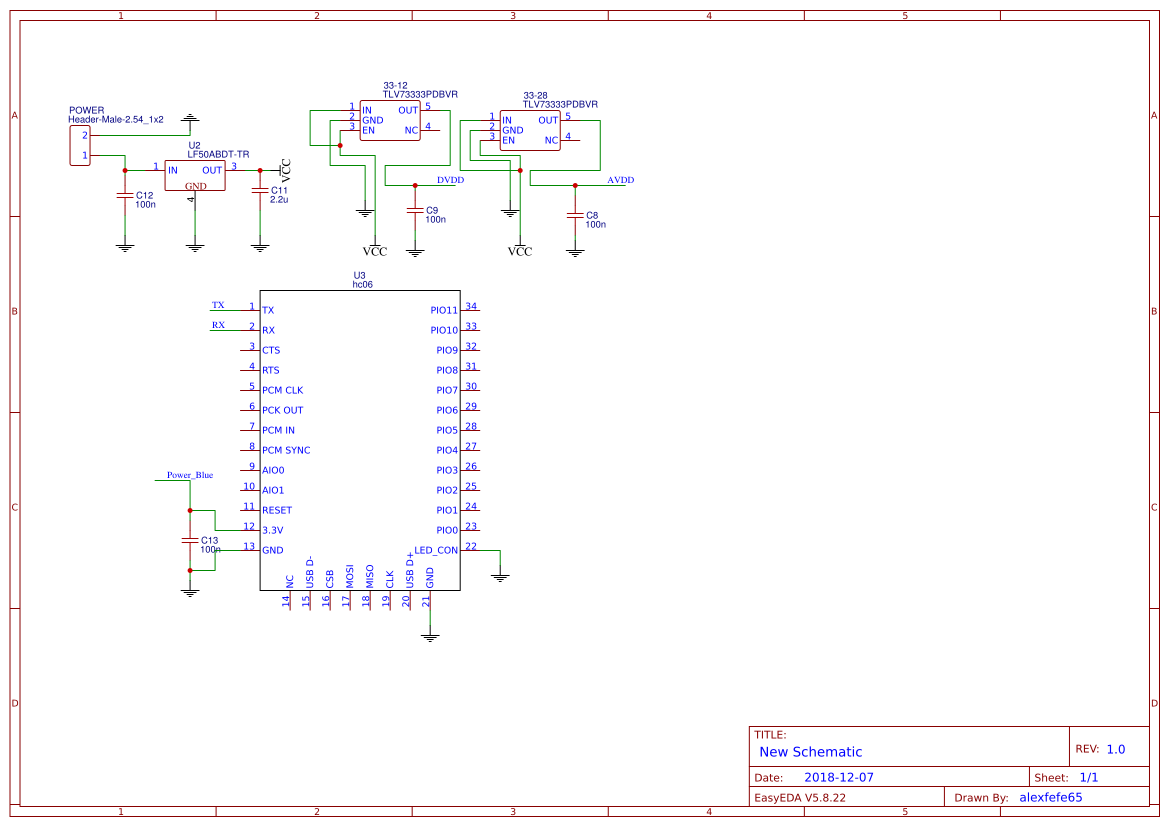1171x827 pixels.
Task: Click the C8 capacitor on AVDD
Action: click(x=575, y=215)
